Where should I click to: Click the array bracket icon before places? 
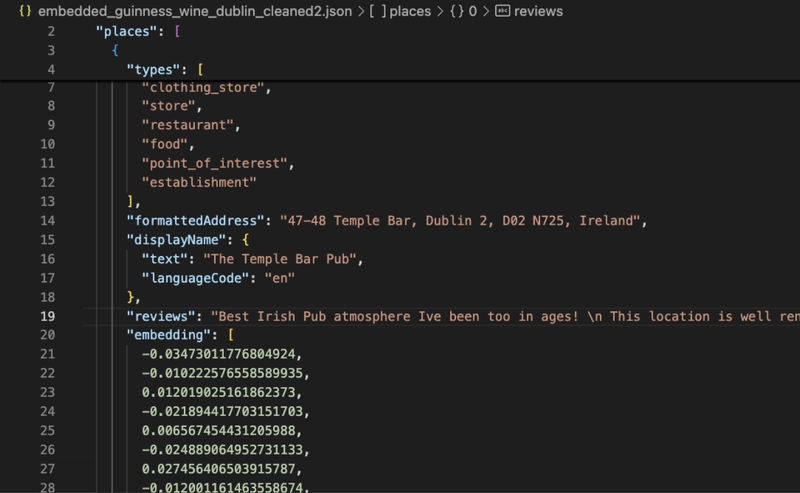[378, 11]
